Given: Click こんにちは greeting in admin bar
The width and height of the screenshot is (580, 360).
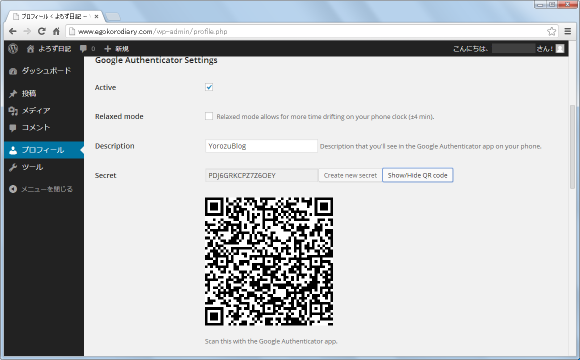Looking at the screenshot, I should [x=503, y=48].
